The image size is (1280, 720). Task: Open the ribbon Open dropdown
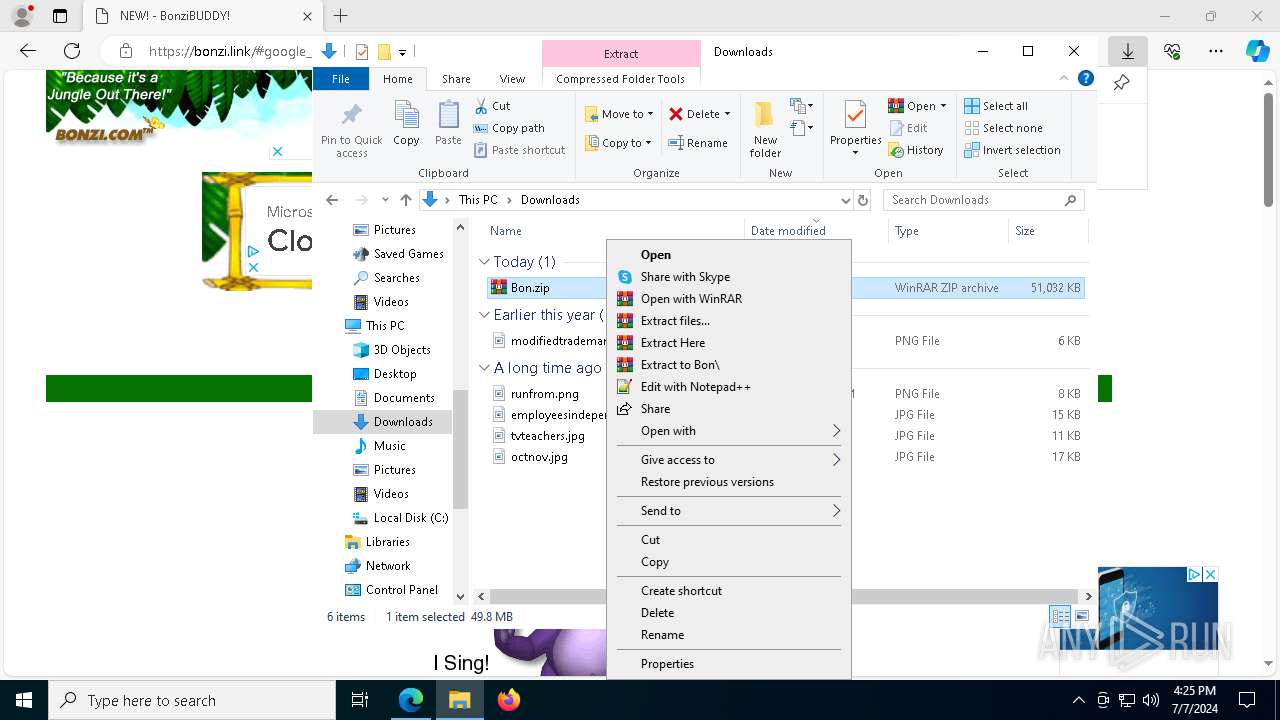(x=916, y=106)
